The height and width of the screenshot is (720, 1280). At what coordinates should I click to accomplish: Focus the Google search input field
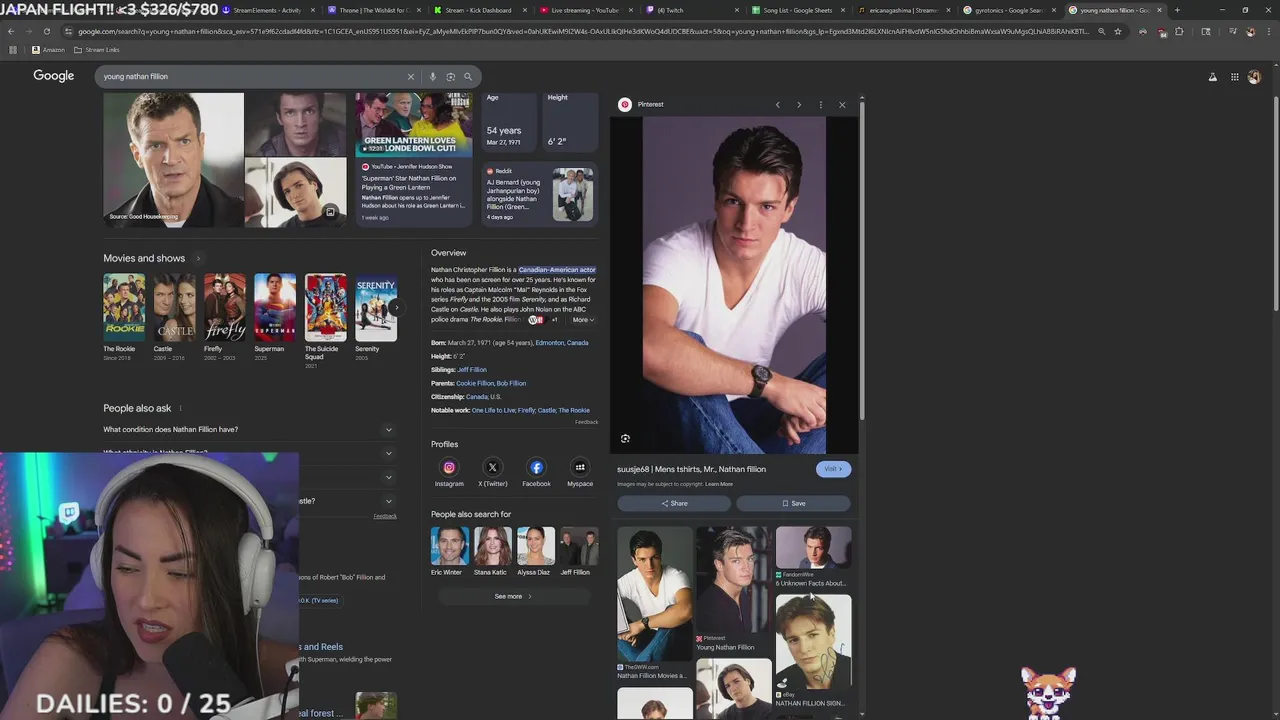click(x=250, y=76)
